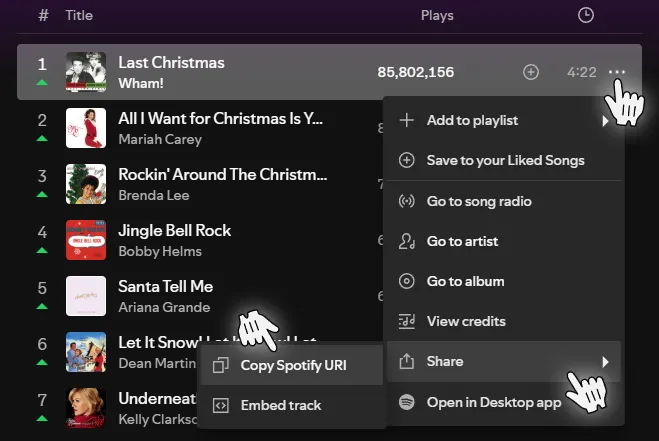Viewport: 659px width, 441px height.
Task: Click the View credits icon
Action: [x=407, y=321]
